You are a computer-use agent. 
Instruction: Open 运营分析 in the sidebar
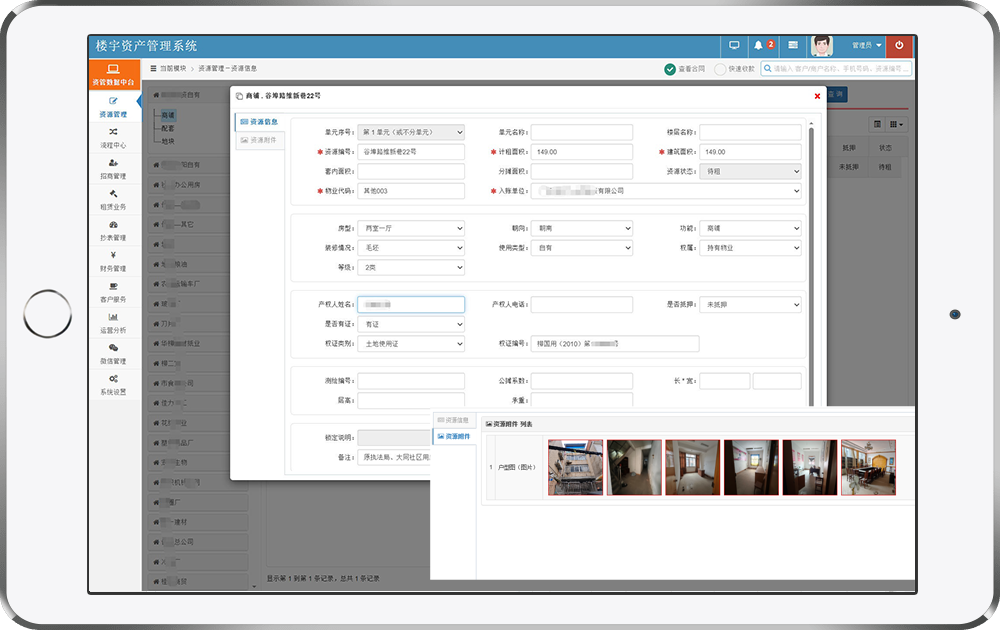tap(114, 323)
